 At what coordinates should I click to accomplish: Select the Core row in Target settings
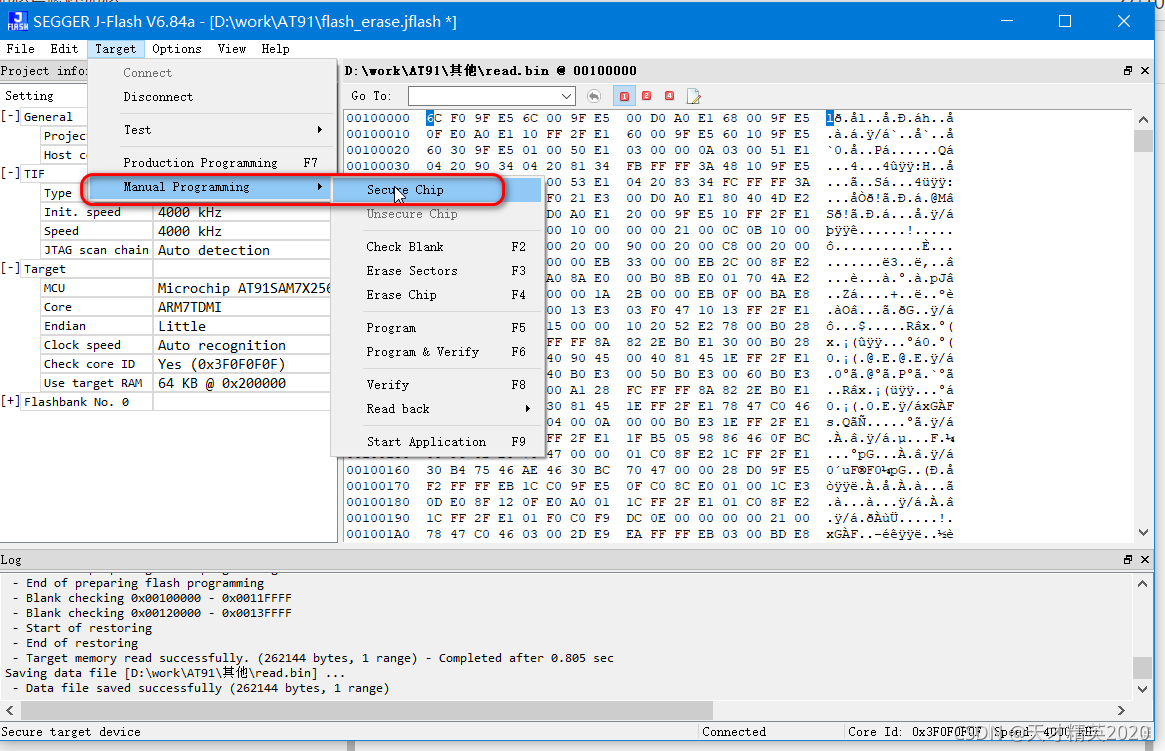[x=186, y=307]
